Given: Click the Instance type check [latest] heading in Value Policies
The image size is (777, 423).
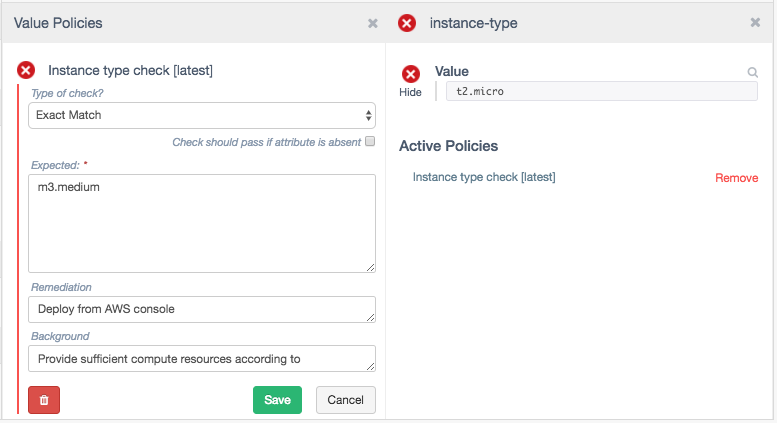Looking at the screenshot, I should pos(130,70).
